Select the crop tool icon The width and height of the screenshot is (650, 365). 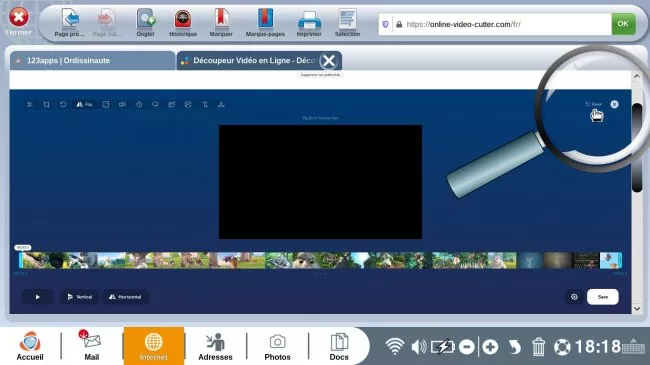[x=46, y=105]
